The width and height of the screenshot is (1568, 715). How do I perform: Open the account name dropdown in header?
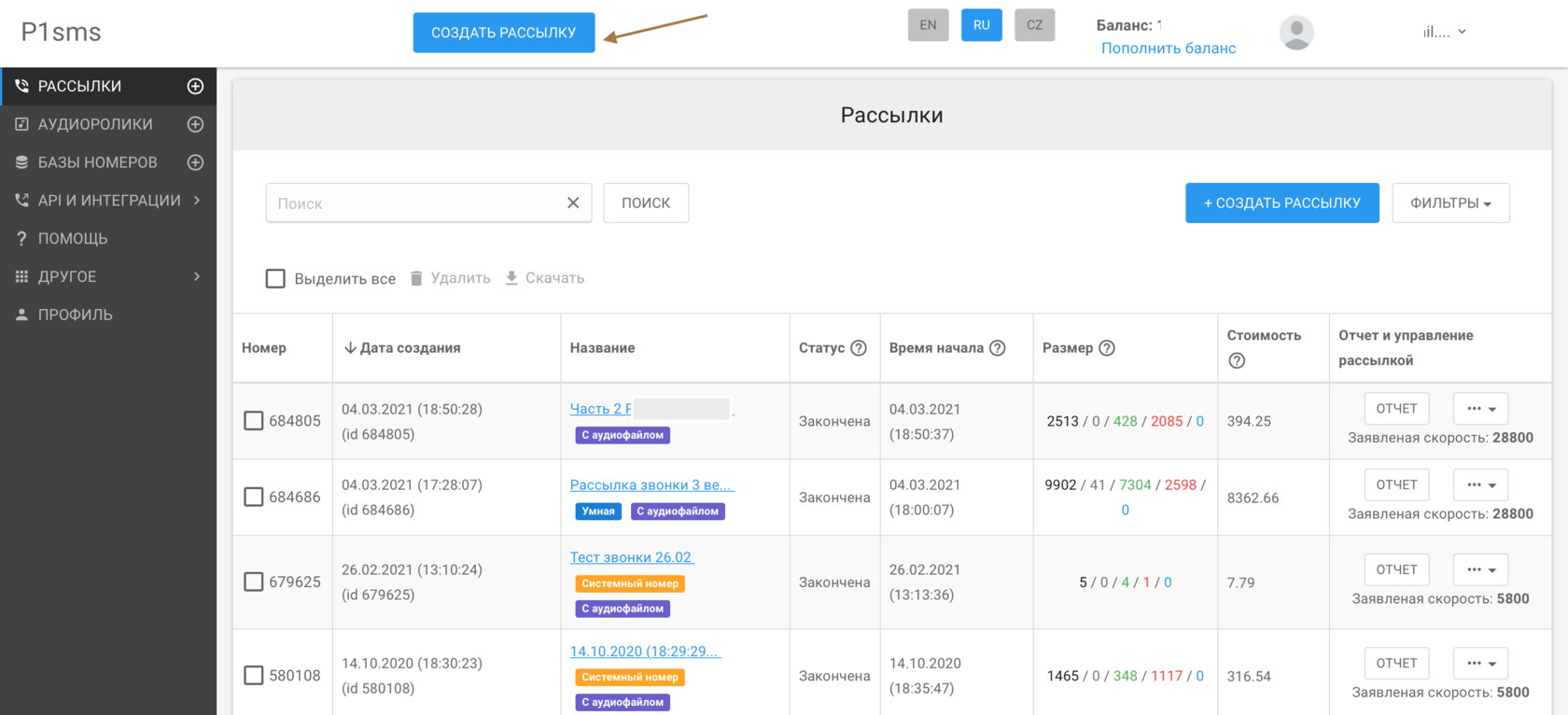pyautogui.click(x=1444, y=32)
